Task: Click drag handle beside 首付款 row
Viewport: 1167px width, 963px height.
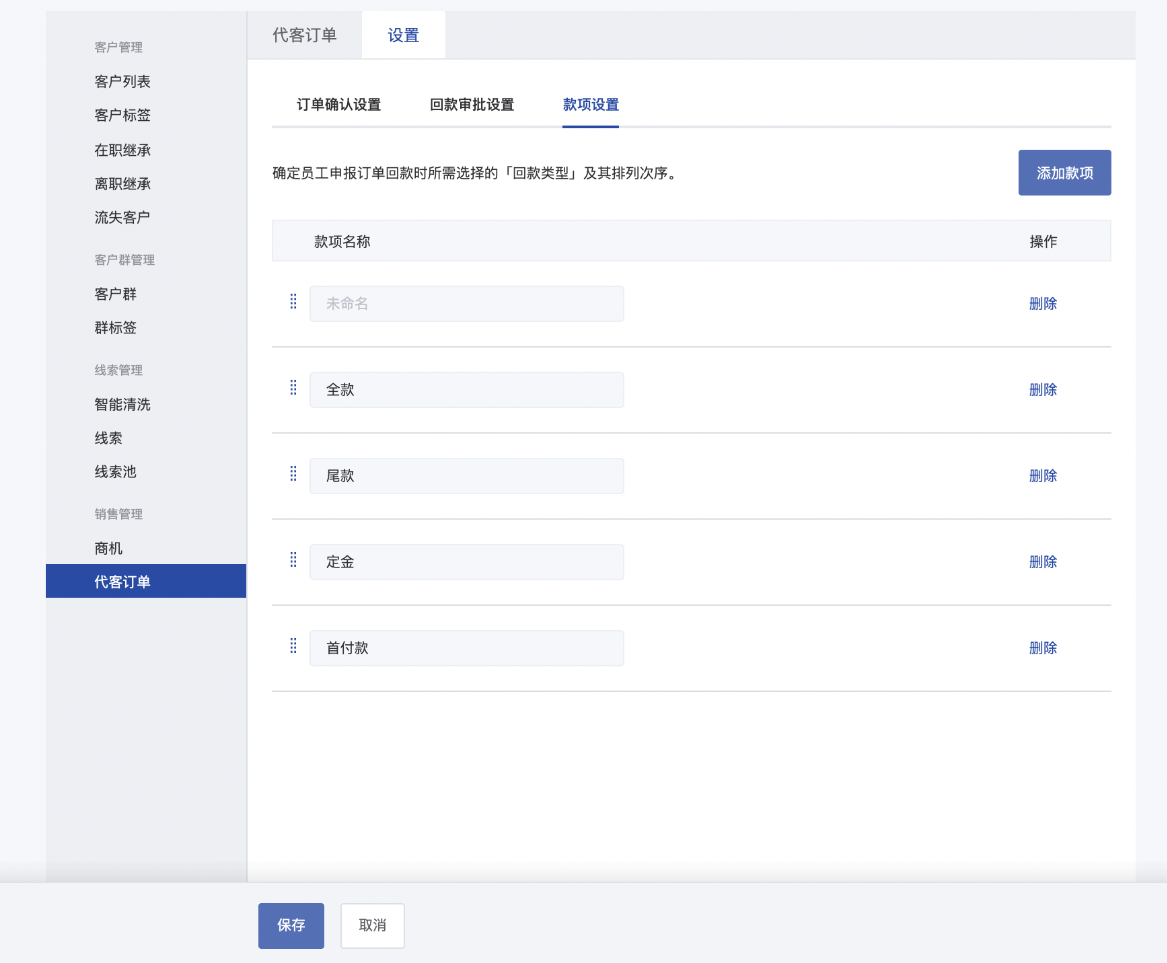Action: coord(293,646)
